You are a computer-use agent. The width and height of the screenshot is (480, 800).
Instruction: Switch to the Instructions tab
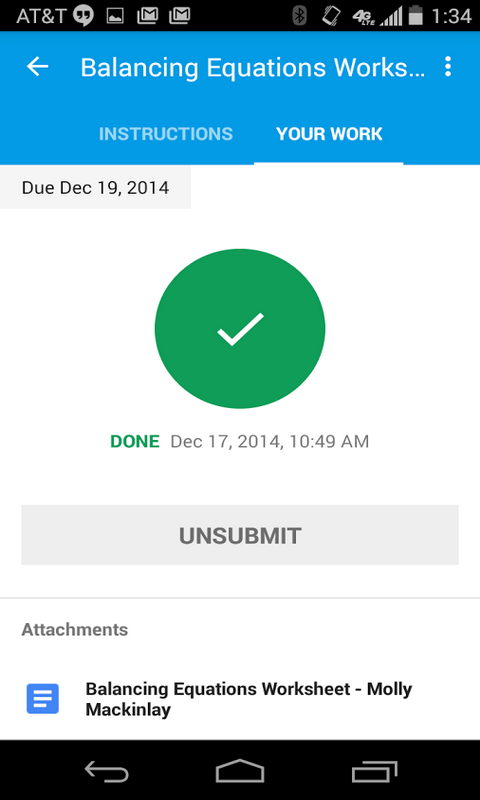[x=166, y=134]
